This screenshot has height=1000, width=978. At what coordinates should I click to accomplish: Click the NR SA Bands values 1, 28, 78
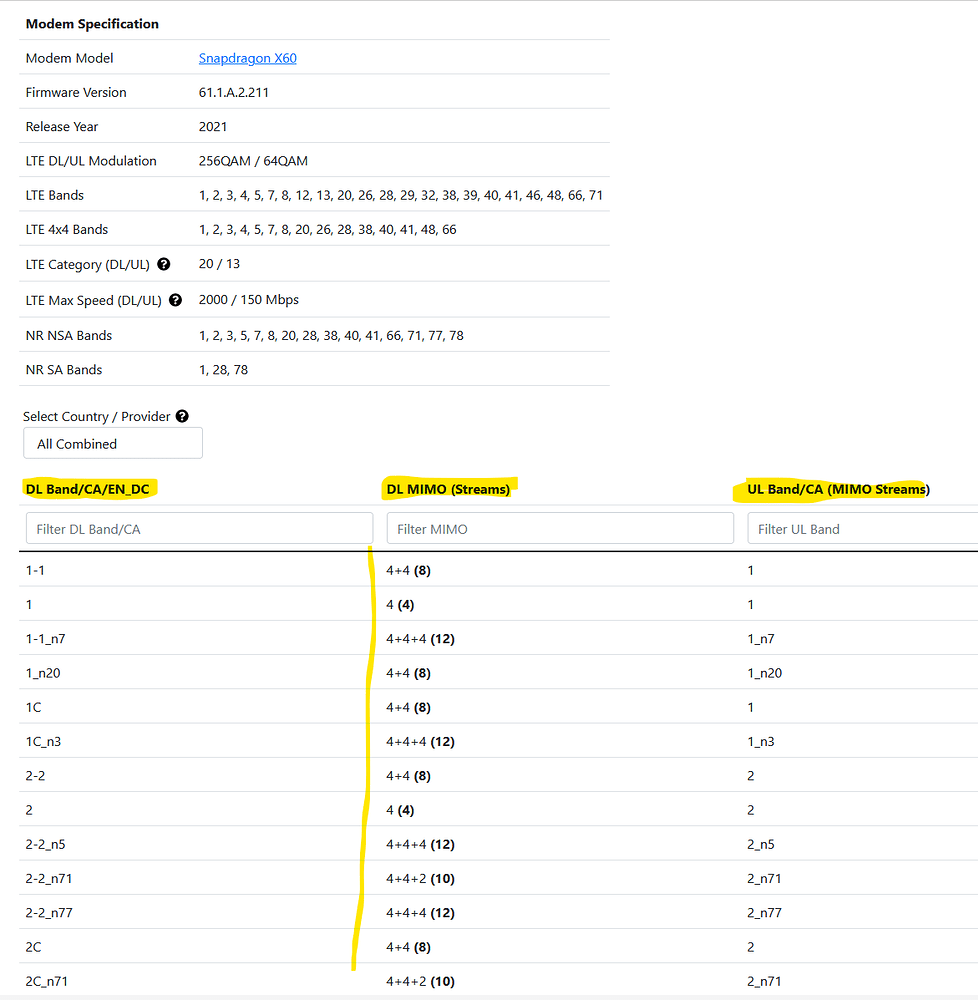coord(223,370)
